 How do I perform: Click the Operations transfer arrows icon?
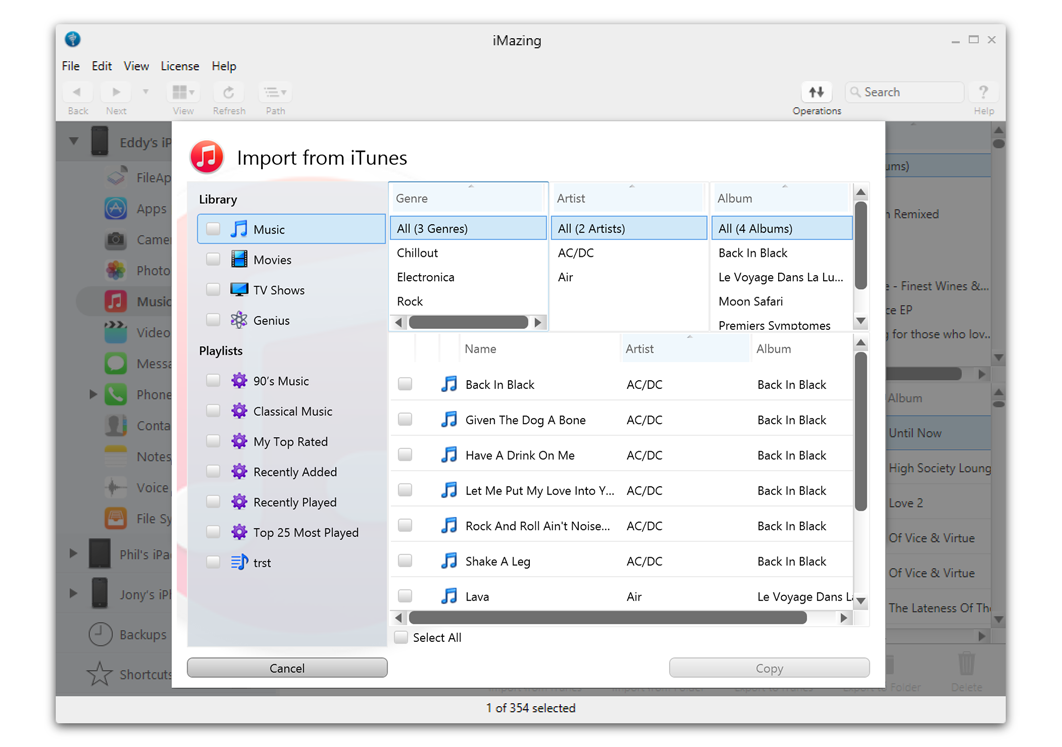point(816,92)
